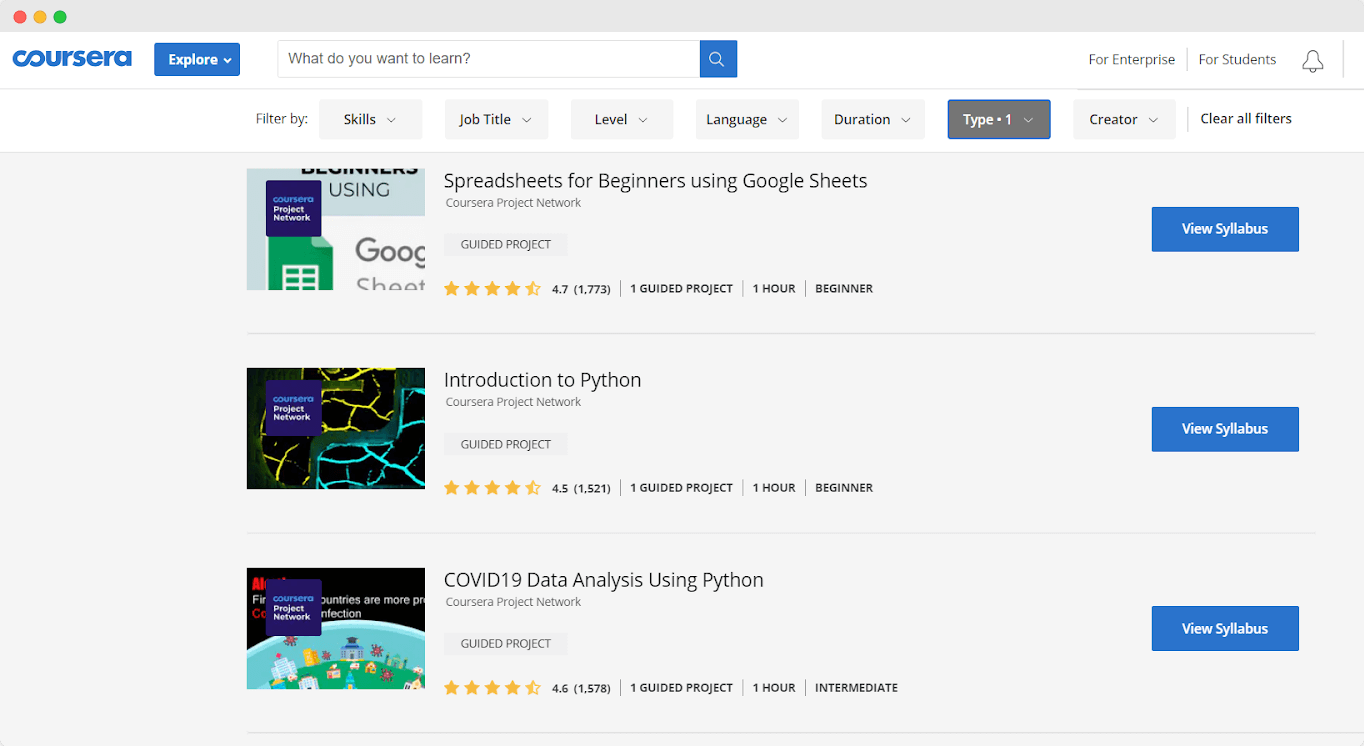Click GUIDED PROJECT tag under COVID19 Data Analysis

tap(506, 644)
